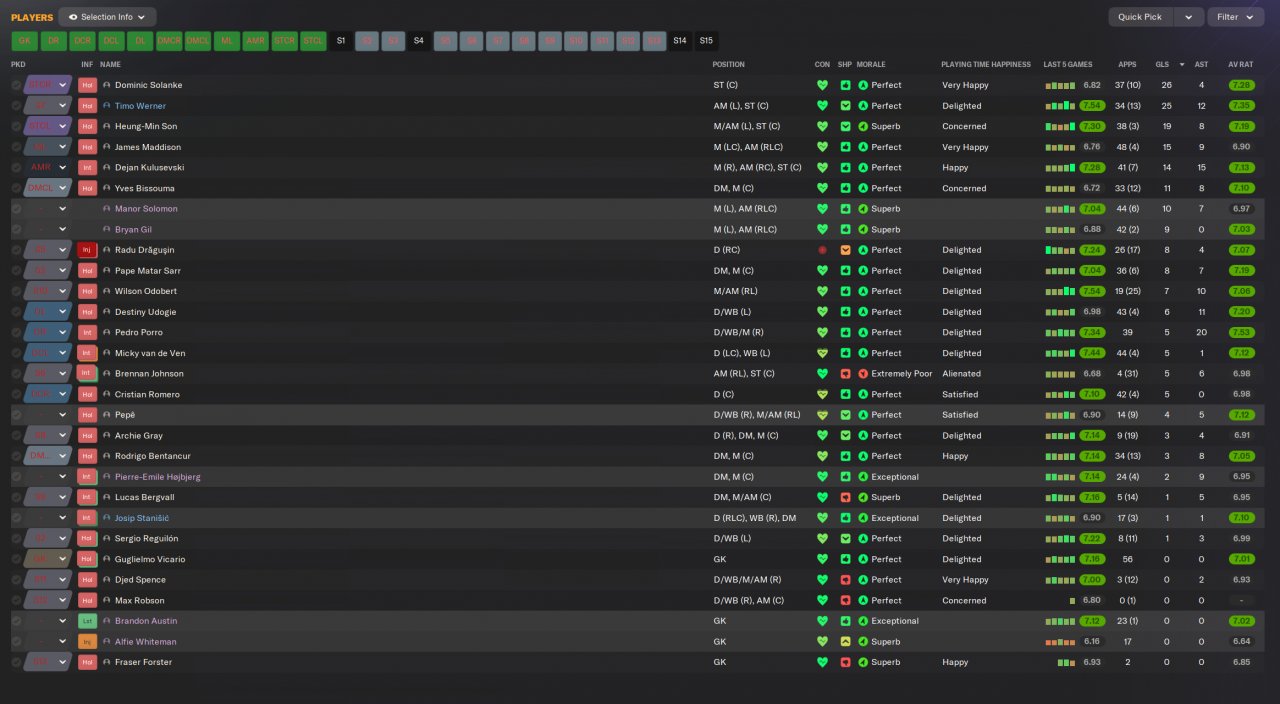Toggle the picked checkmark for Cristian Romero
Screen dimensions: 1280x704
click(16, 394)
